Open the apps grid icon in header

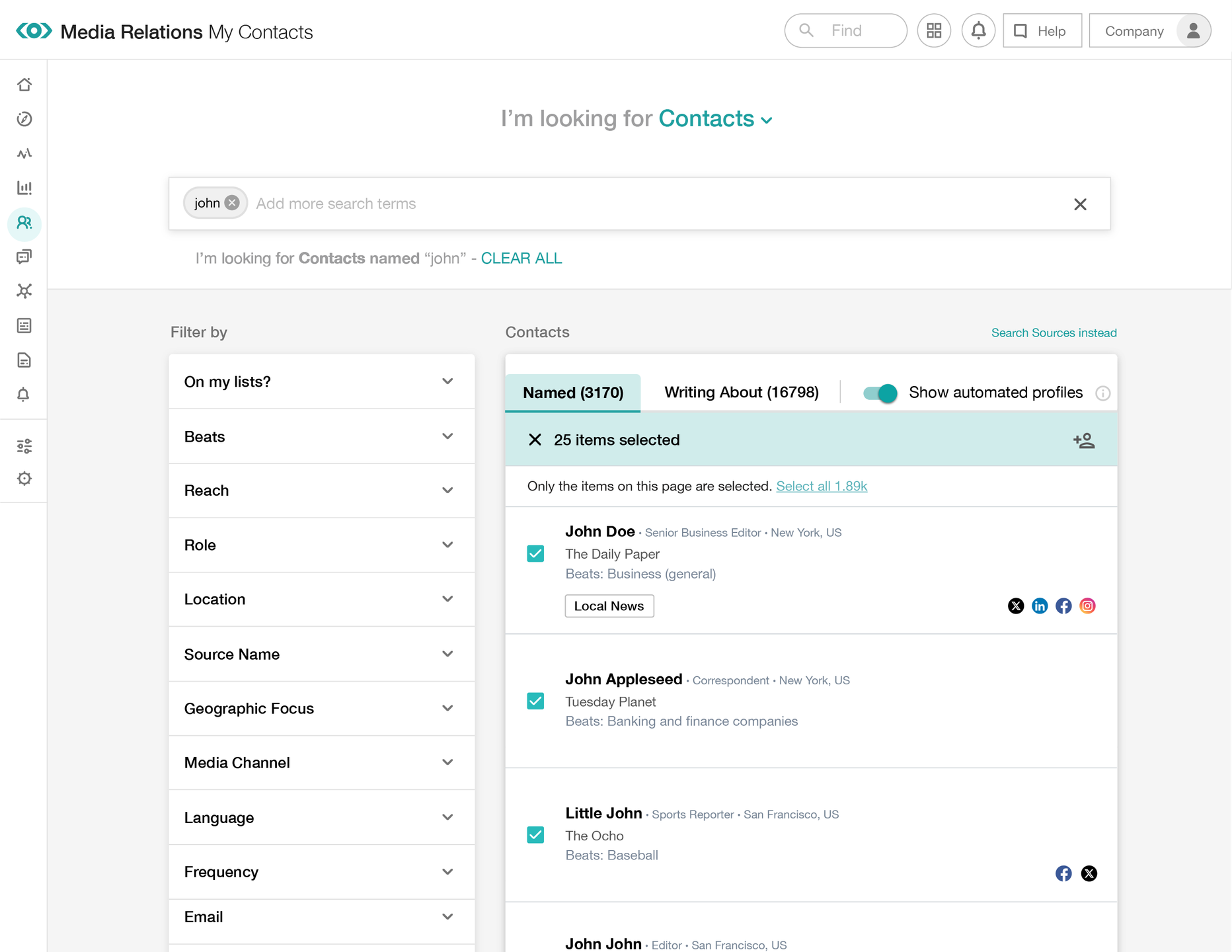click(934, 30)
